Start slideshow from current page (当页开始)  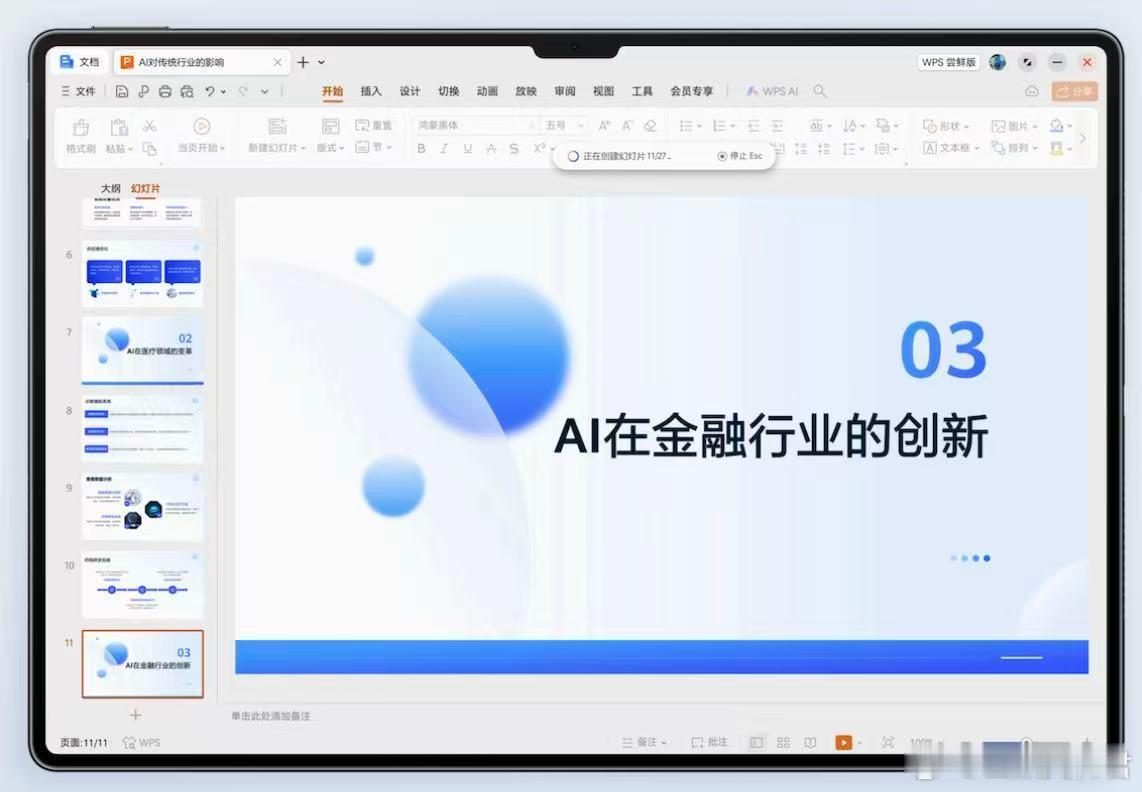pyautogui.click(x=202, y=136)
